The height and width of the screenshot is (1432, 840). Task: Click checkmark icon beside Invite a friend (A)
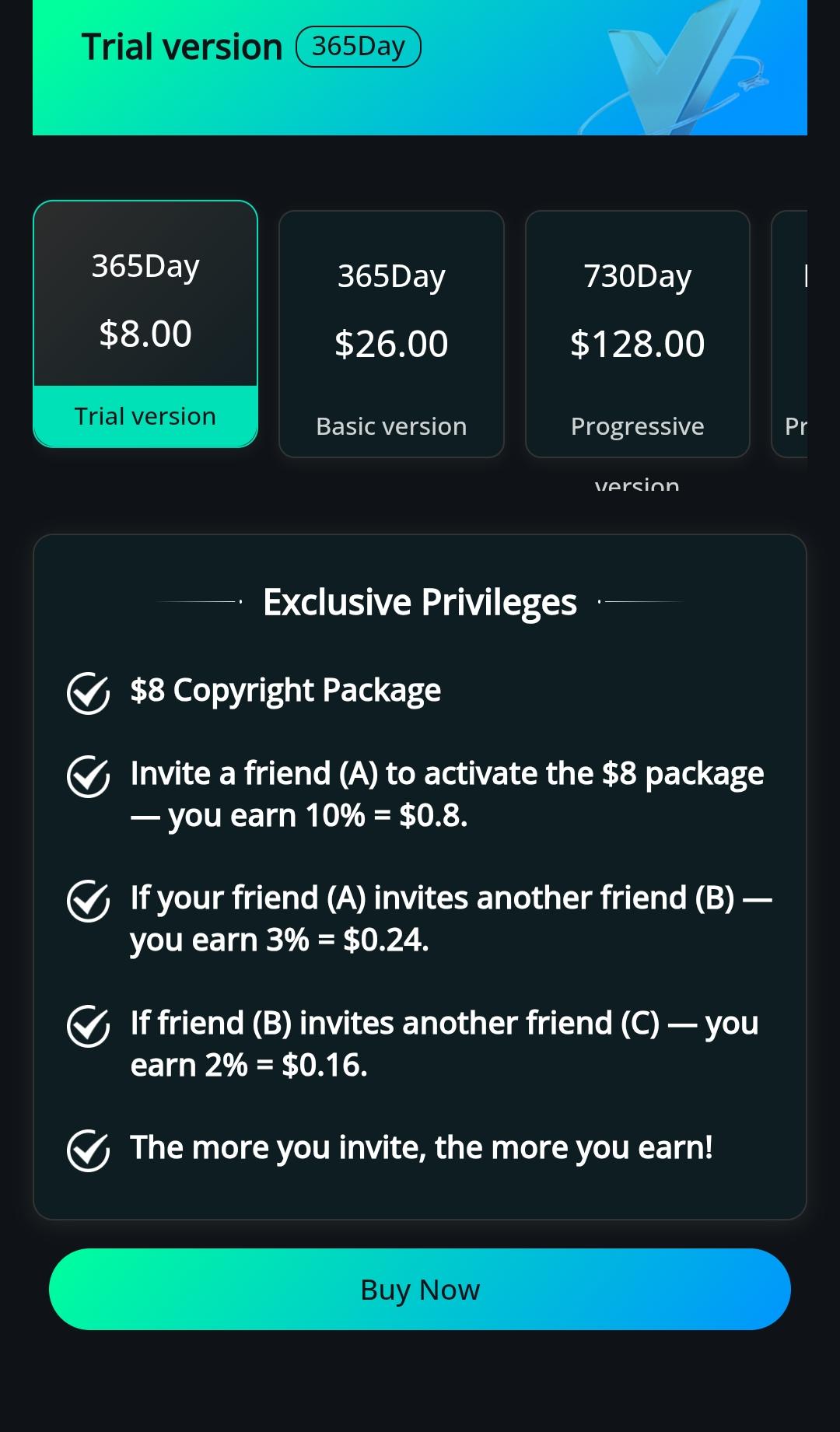click(x=88, y=776)
